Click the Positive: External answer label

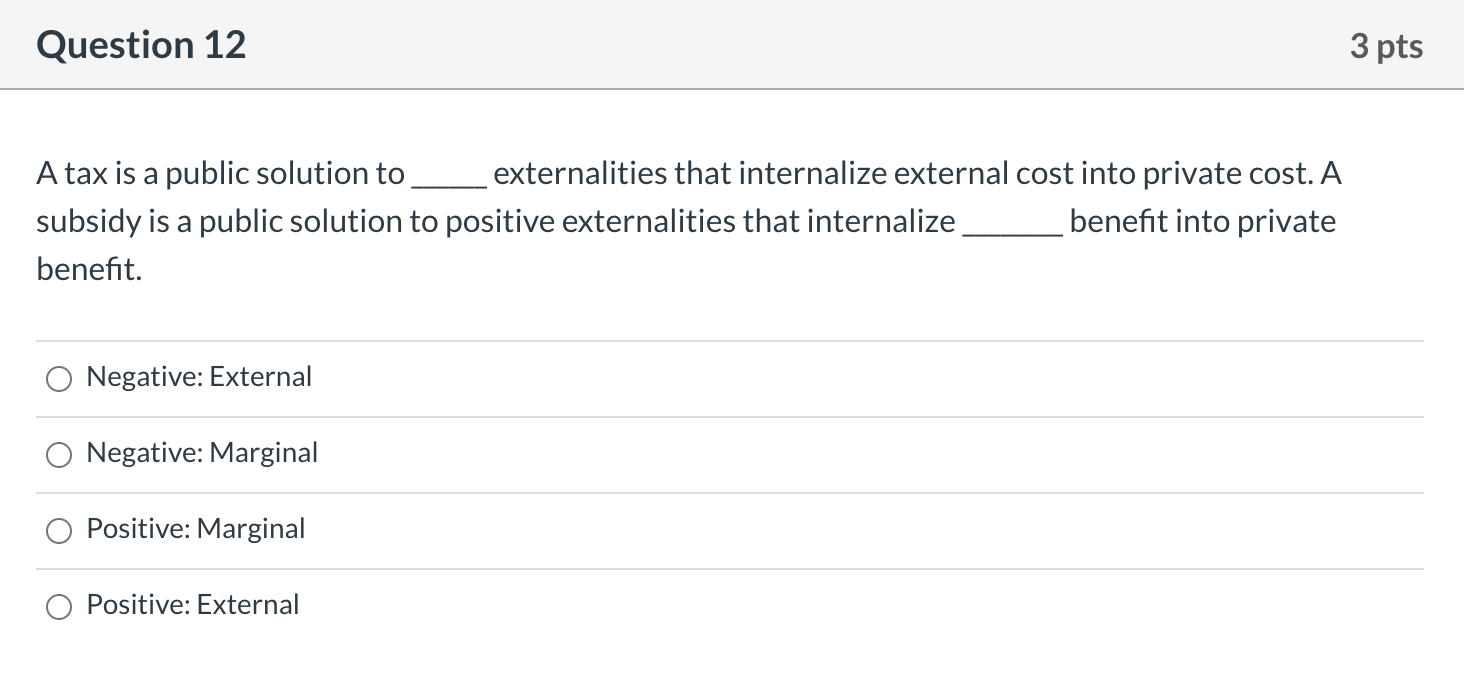(x=192, y=605)
